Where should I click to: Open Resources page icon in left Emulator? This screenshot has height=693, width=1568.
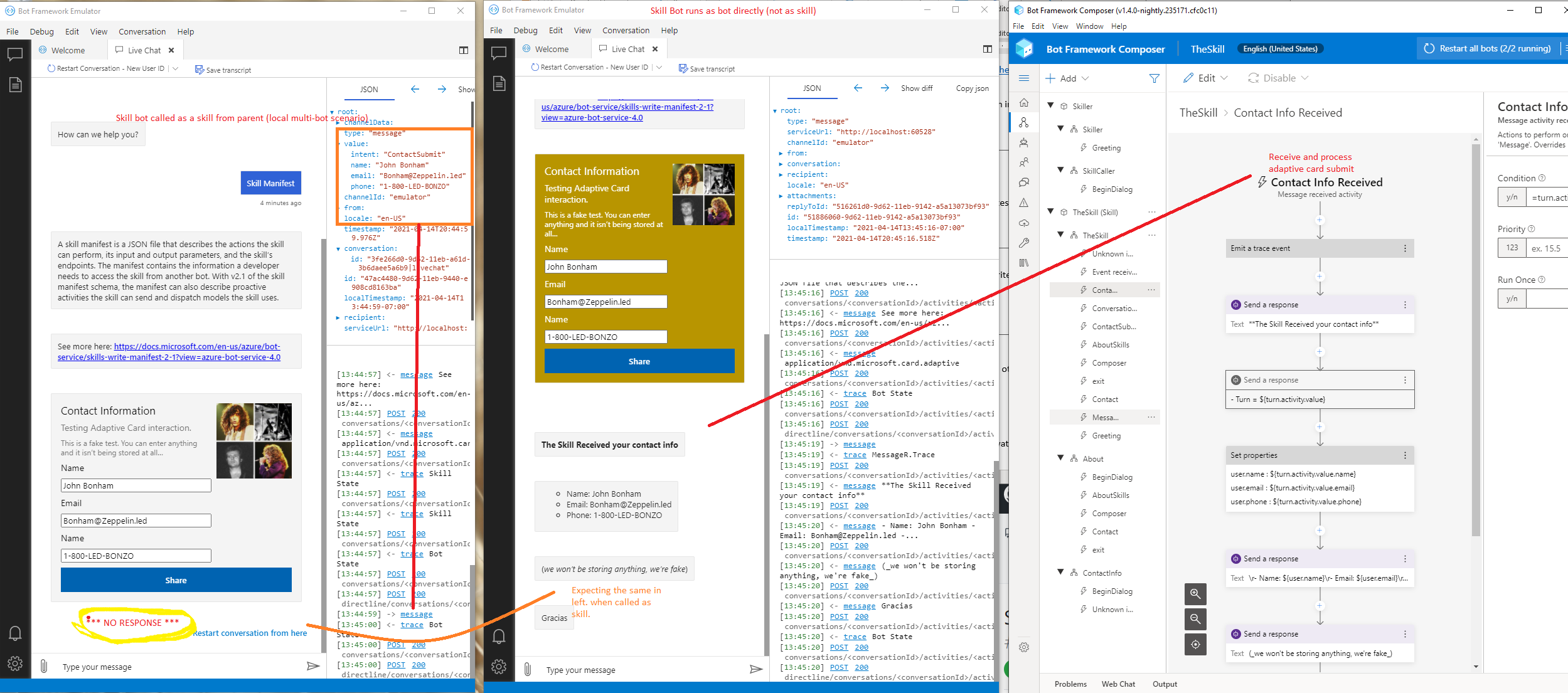pos(16,85)
